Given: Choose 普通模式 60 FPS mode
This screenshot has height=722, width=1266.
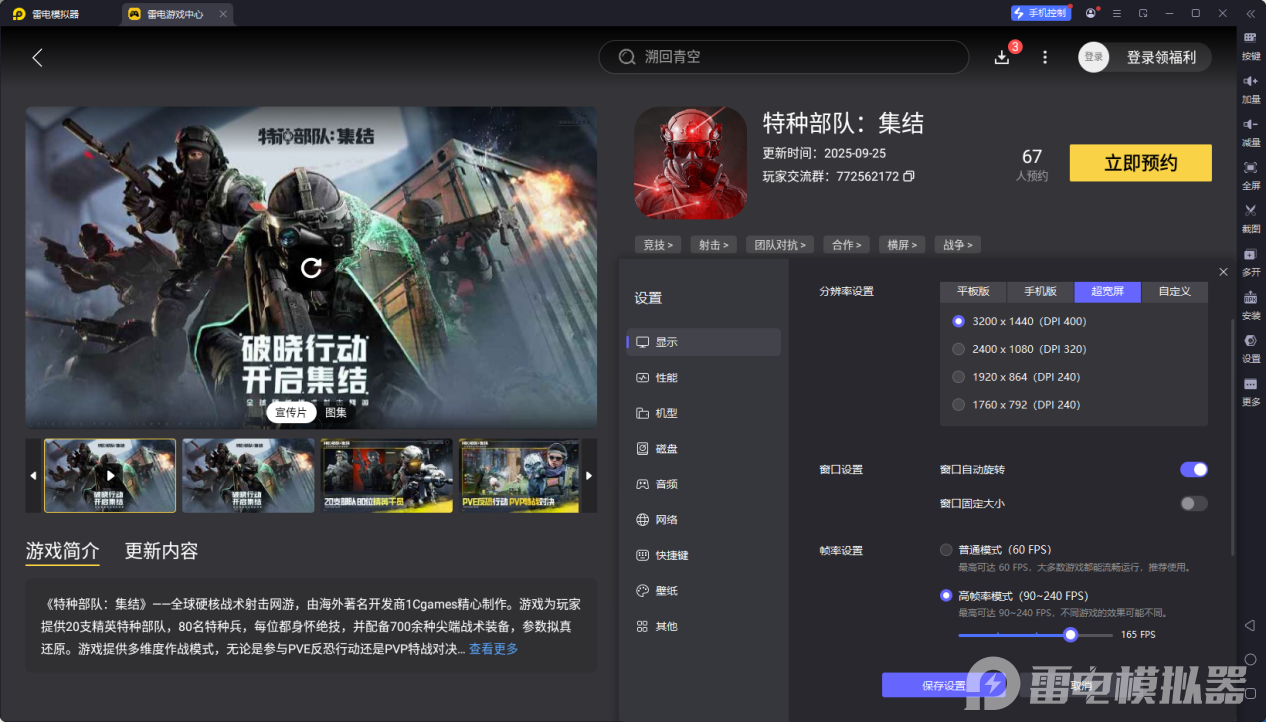Looking at the screenshot, I should tap(946, 549).
